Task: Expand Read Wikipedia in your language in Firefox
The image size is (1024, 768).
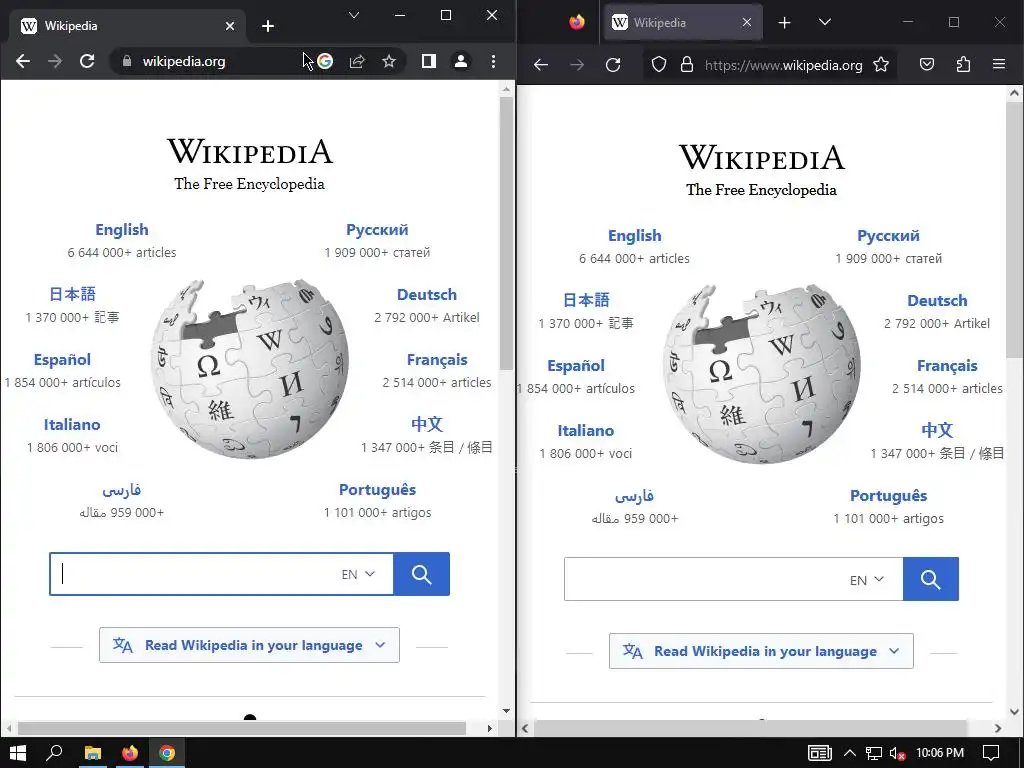Action: [761, 651]
